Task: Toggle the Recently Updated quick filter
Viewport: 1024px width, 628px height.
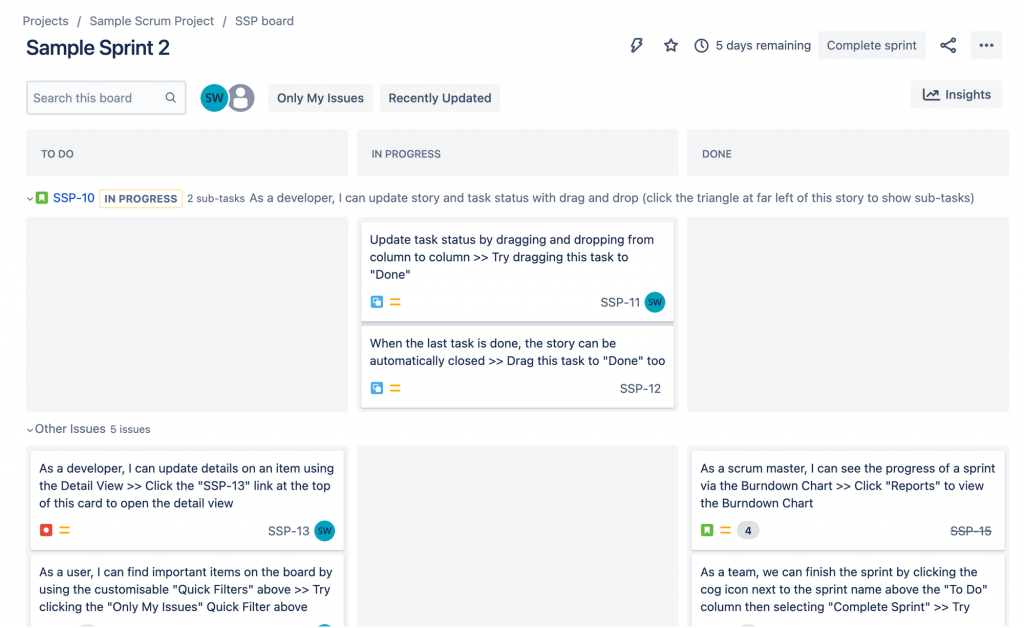Action: click(x=439, y=98)
